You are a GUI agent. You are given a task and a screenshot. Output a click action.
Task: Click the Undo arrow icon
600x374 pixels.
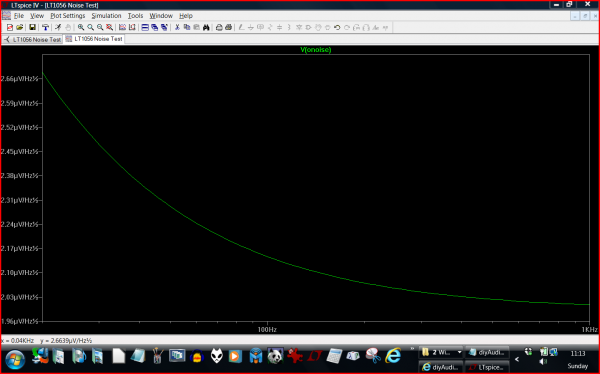pyautogui.click(x=337, y=28)
